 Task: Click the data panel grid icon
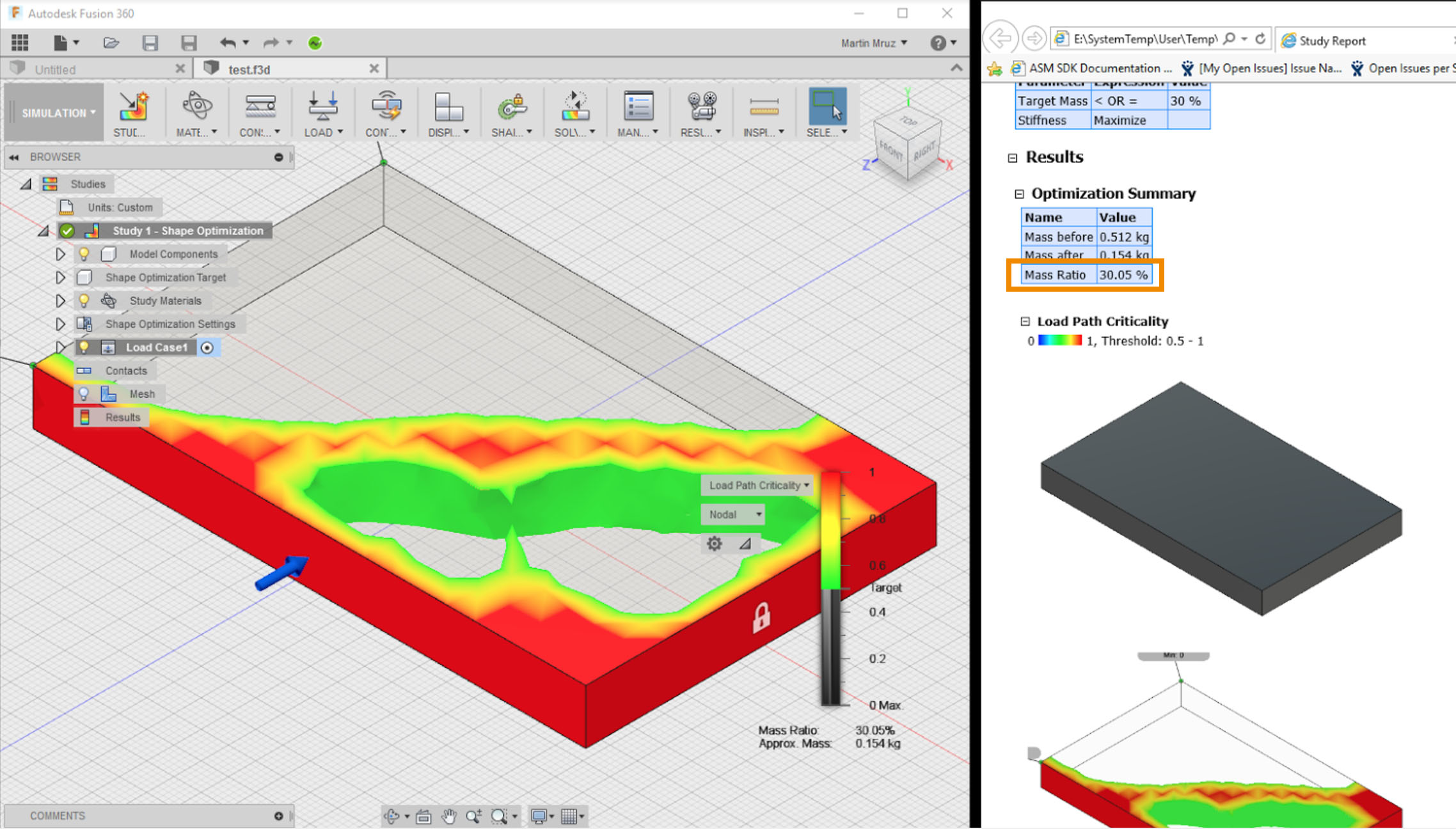[20, 43]
